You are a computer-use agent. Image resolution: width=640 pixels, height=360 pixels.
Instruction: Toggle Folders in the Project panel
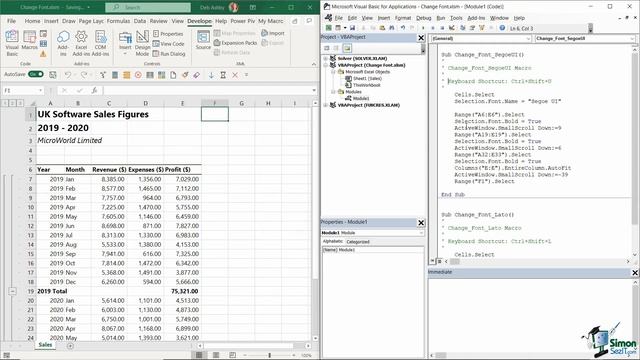tap(347, 48)
